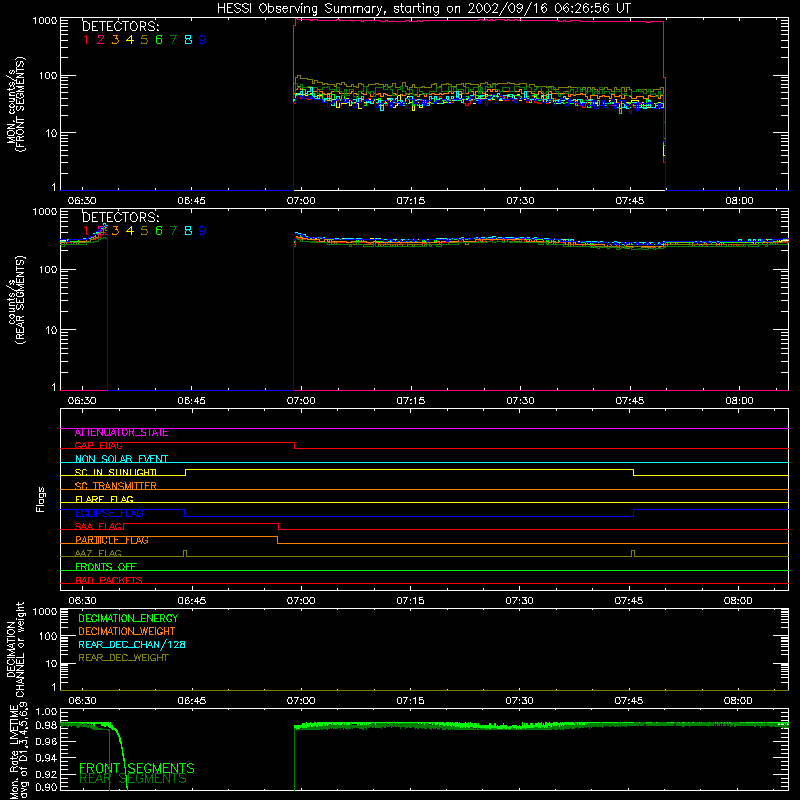Image resolution: width=800 pixels, height=800 pixels.
Task: Click the SC_TRANSMITTER flag label
Action: [x=116, y=486]
